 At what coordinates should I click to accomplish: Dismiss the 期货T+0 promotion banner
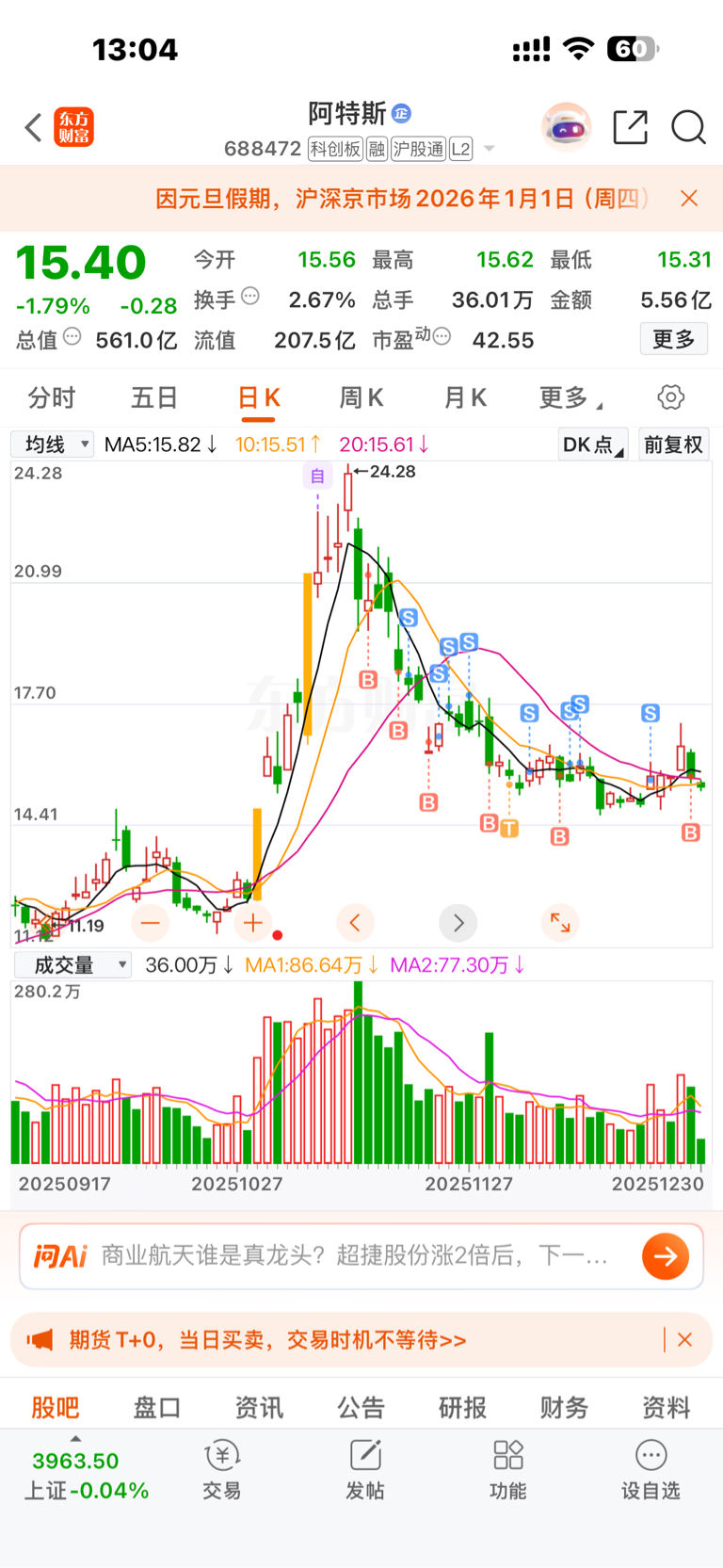(x=685, y=1339)
